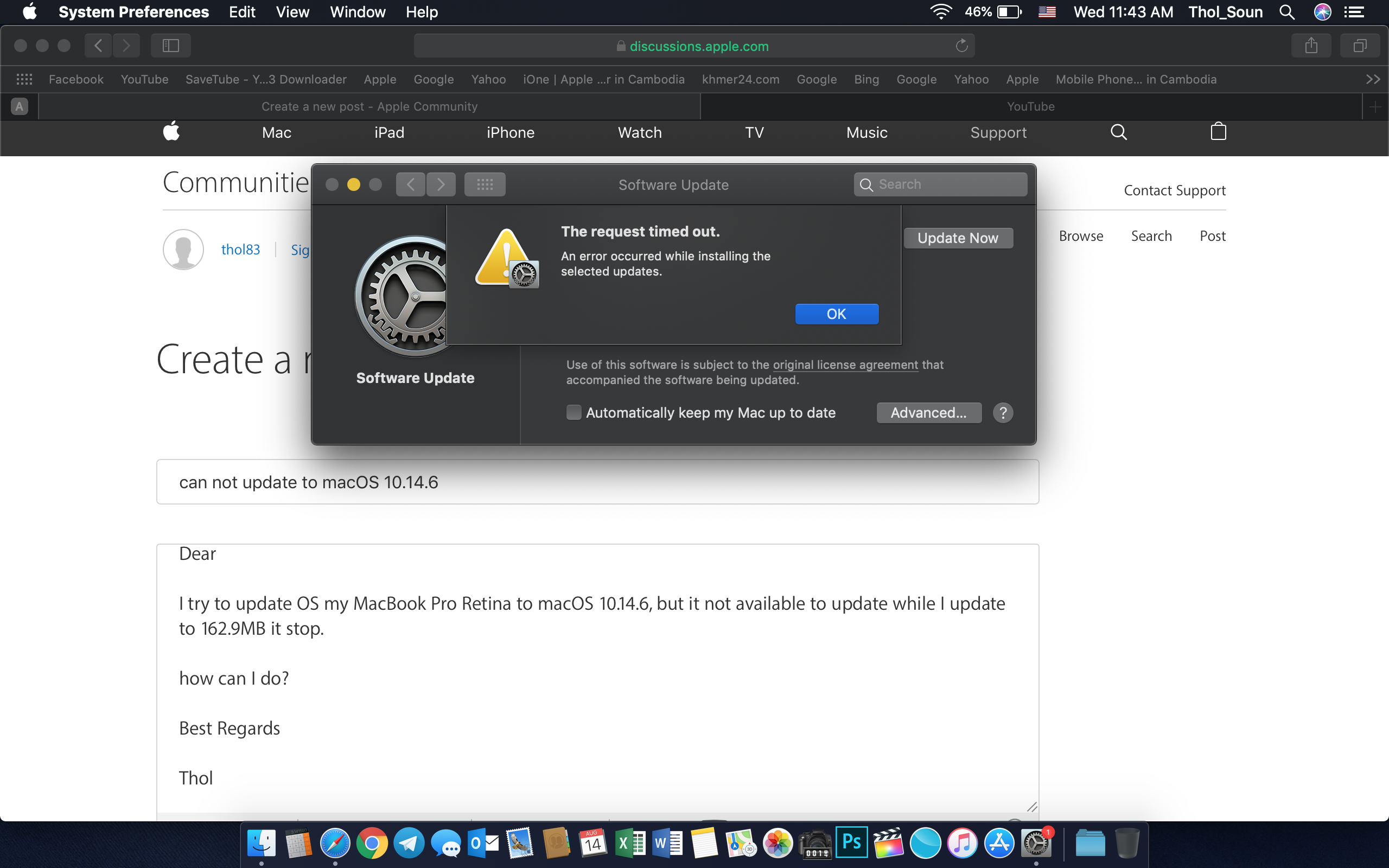Click the System Preferences search field
Screen dimensions: 1389x868
pos(940,184)
